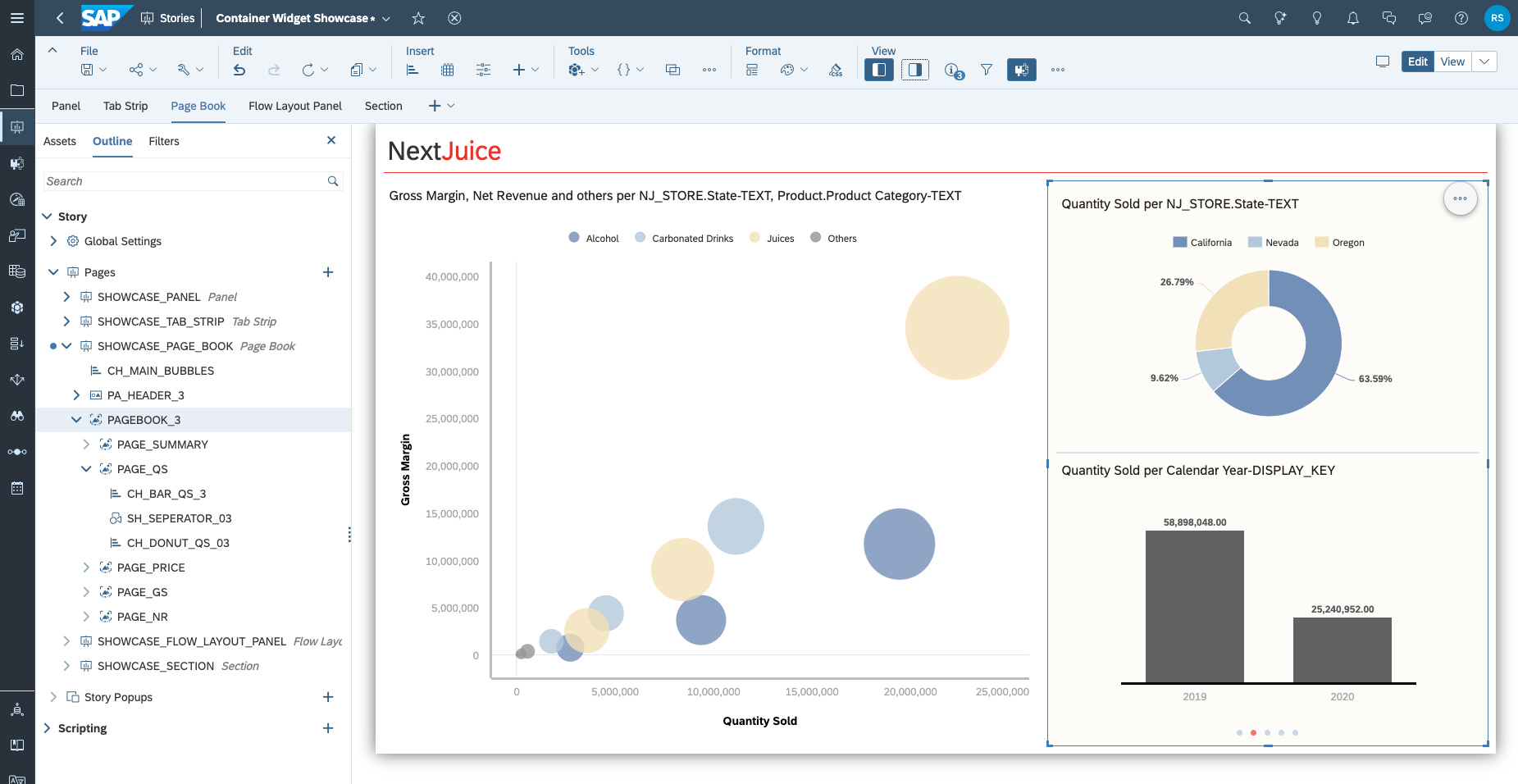Open the Tab Strip tab in the toolbar

click(x=125, y=106)
